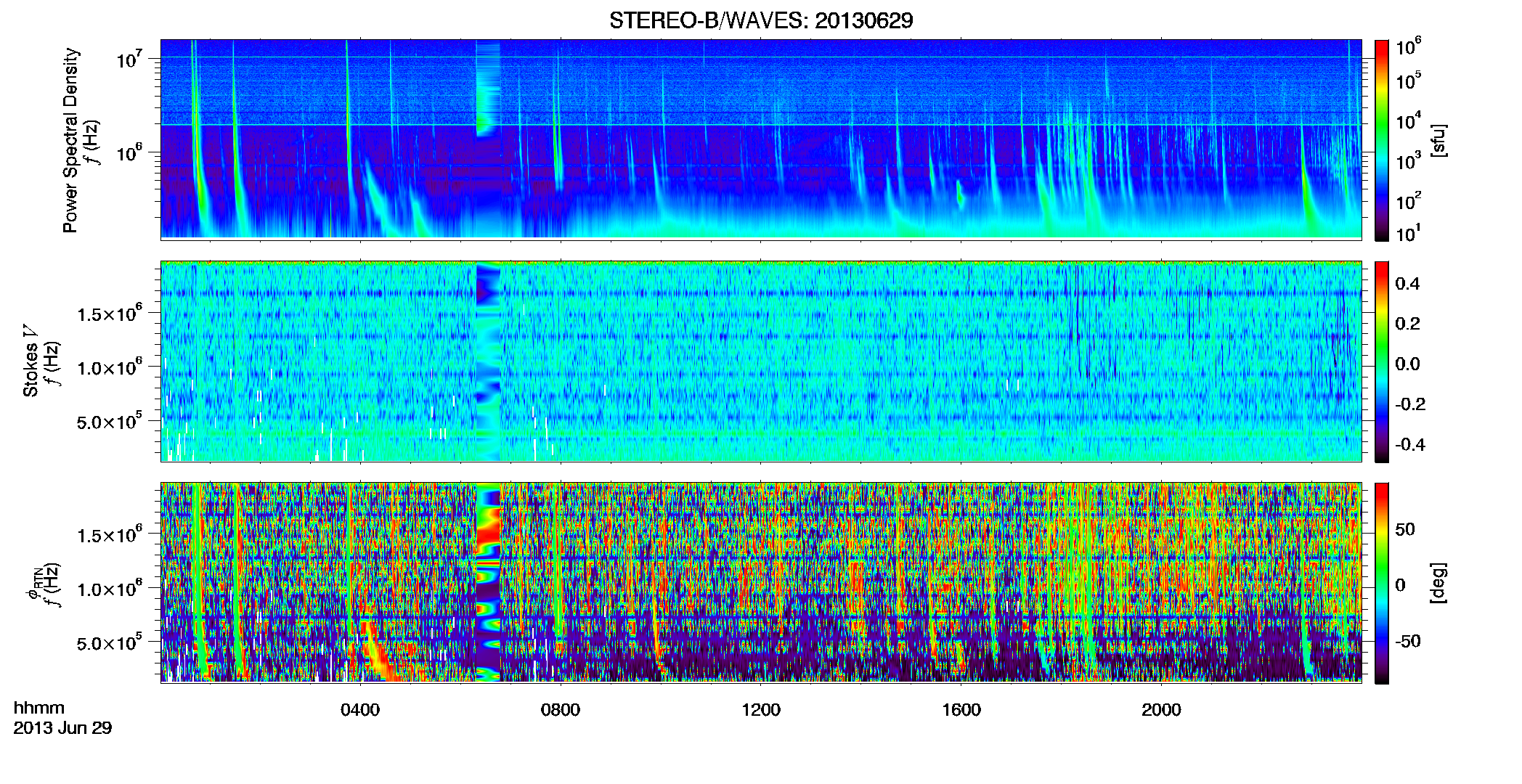Click the 0.4 label on Stokes colorbar

pyautogui.click(x=1407, y=284)
